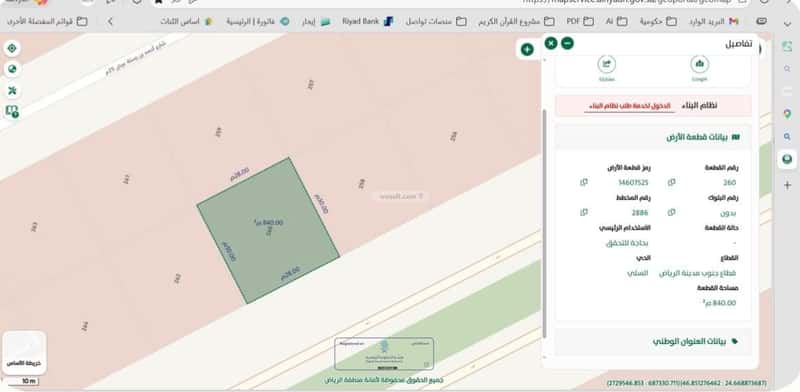The height and width of the screenshot is (392, 800).
Task: Open Google Maps icon in browser sidebar
Action: tap(787, 114)
